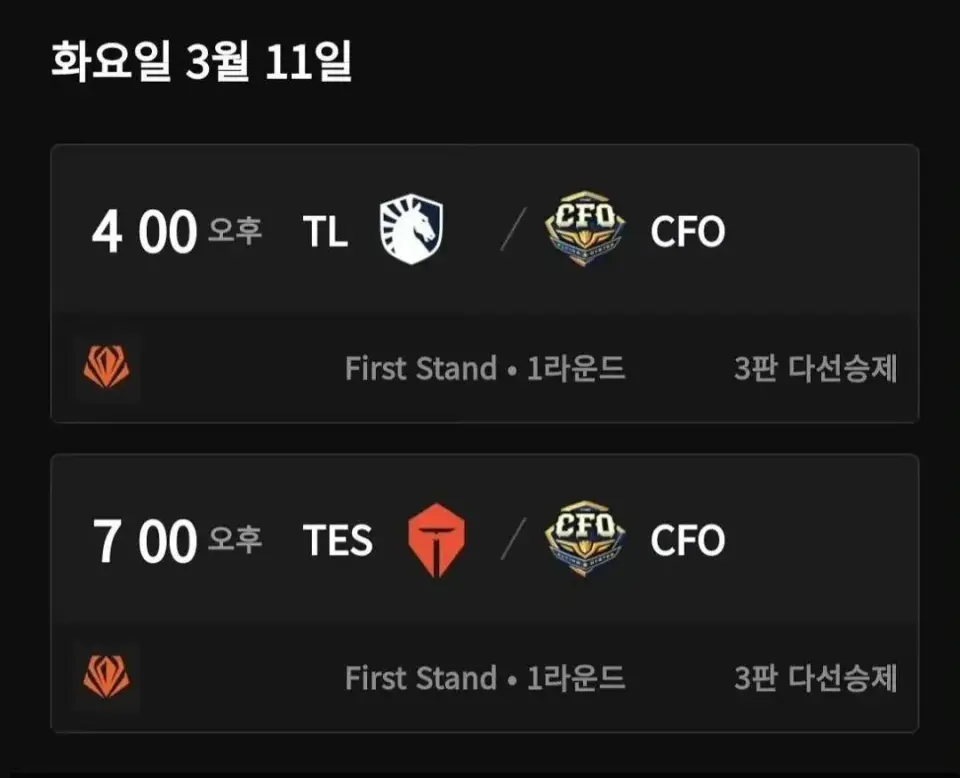Click First Stand • 1라운드 under the TL match

click(485, 368)
